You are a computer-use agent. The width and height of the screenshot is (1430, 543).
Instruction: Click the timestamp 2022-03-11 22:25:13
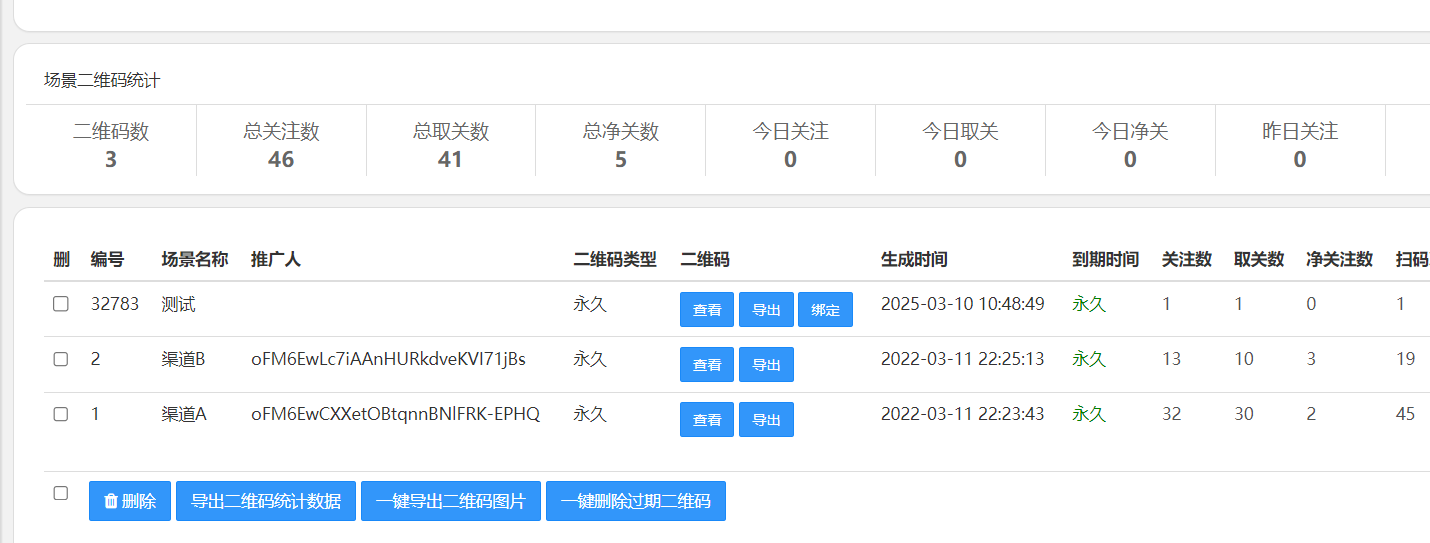963,359
